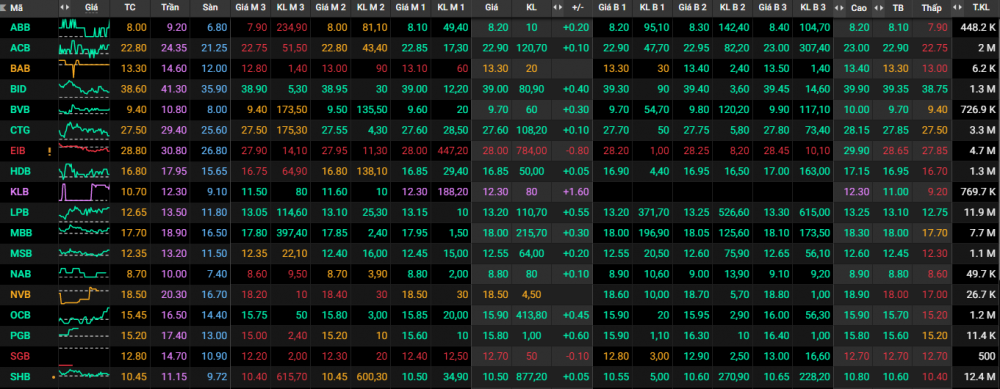
Task: Switch columns using arrows before TB header
Action: pyautogui.click(x=879, y=8)
